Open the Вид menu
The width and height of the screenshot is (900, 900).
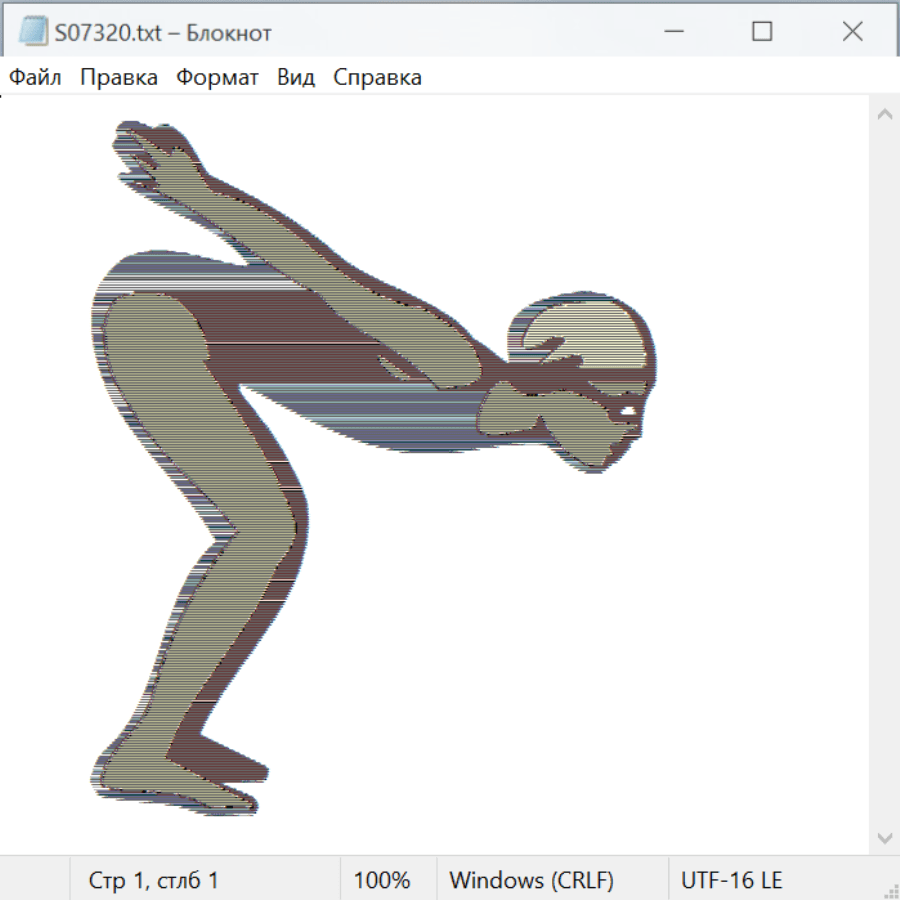coord(295,78)
